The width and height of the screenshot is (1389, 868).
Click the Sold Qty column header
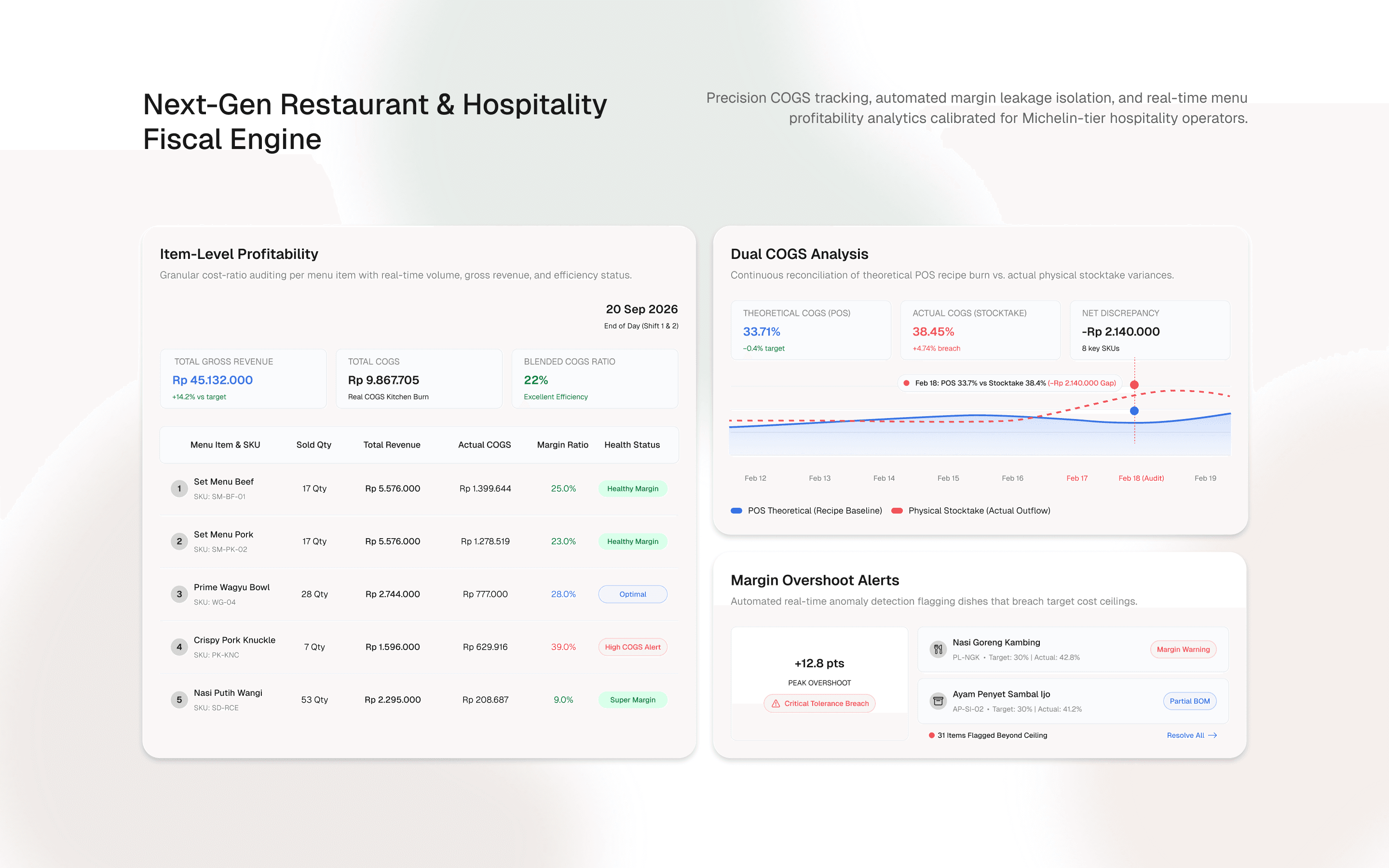coord(313,445)
